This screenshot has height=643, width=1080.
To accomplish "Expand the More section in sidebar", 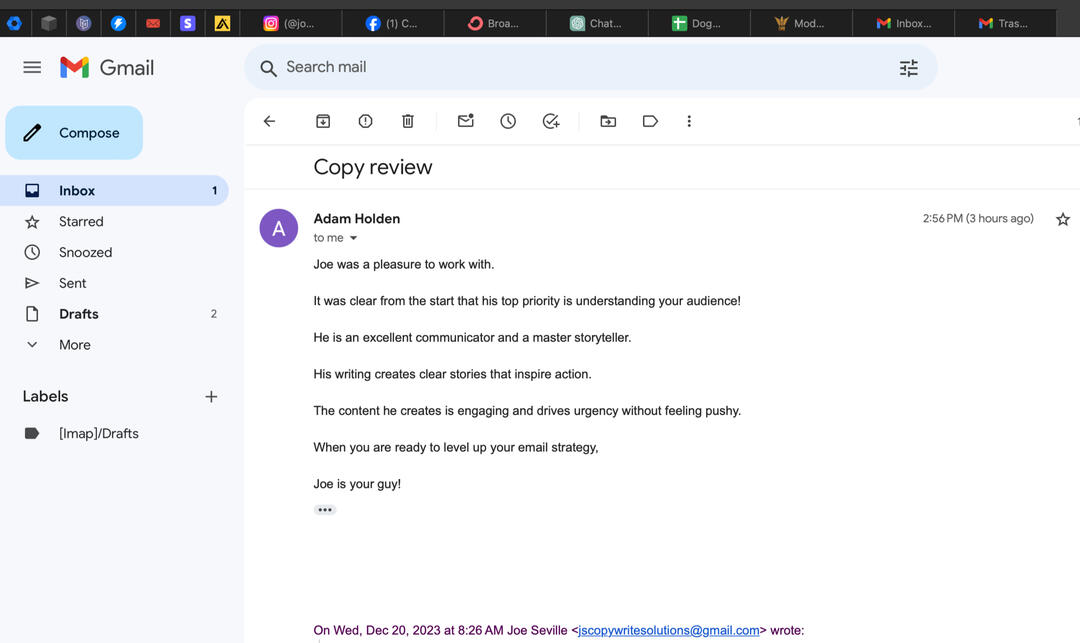I will coord(74,345).
